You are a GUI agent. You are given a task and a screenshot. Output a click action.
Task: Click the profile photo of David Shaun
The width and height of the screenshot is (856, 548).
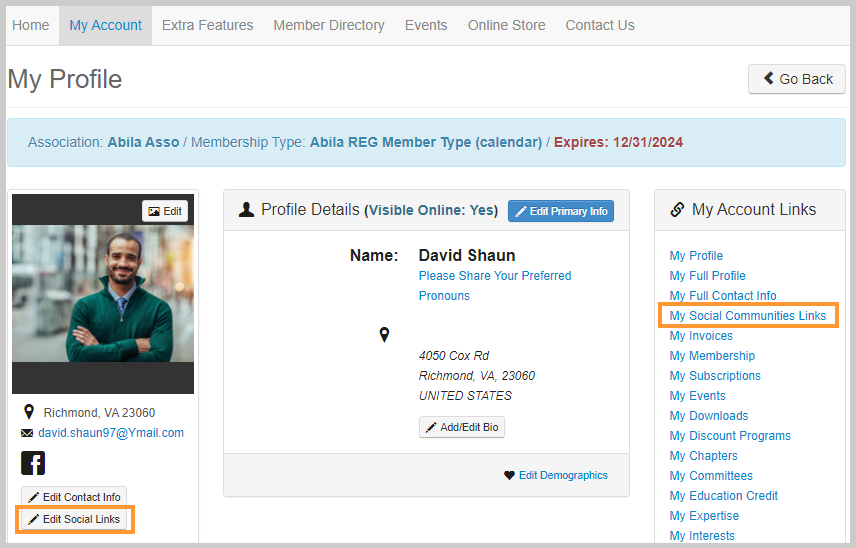[x=103, y=294]
